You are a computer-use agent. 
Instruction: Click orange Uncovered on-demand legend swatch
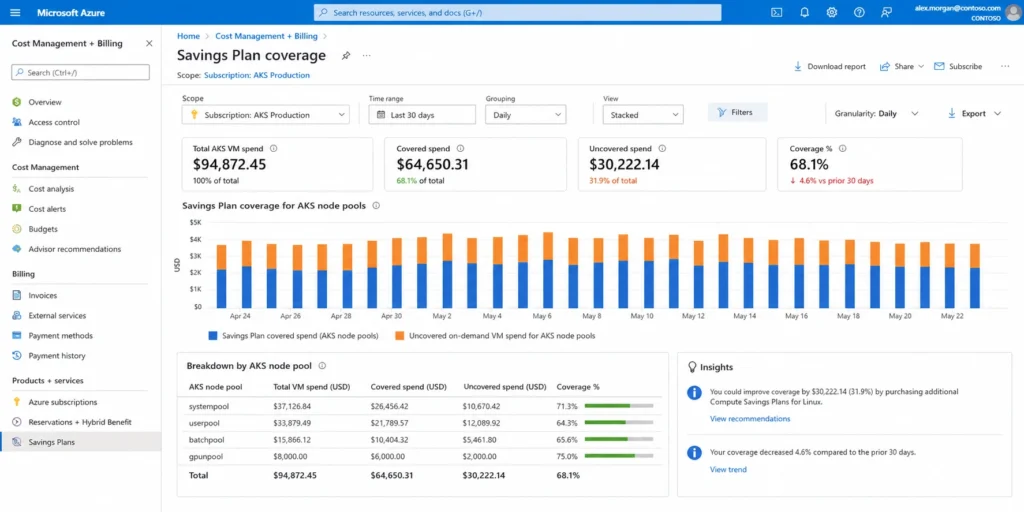pos(400,336)
